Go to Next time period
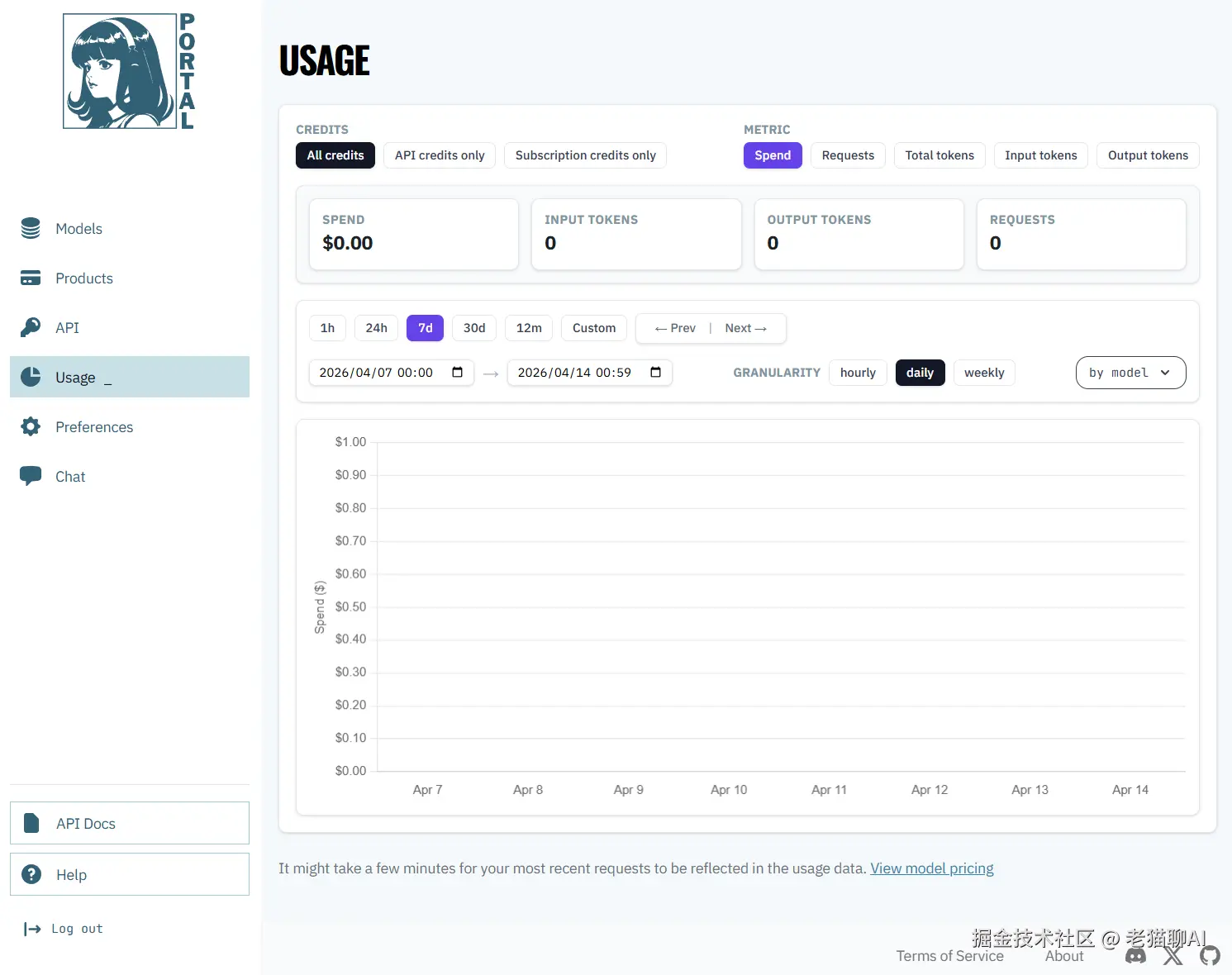The width and height of the screenshot is (1232, 975). (x=746, y=328)
